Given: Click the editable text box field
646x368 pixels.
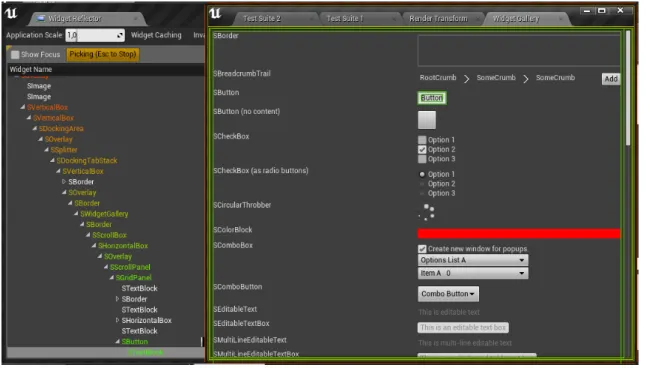Looking at the screenshot, I should click(463, 328).
